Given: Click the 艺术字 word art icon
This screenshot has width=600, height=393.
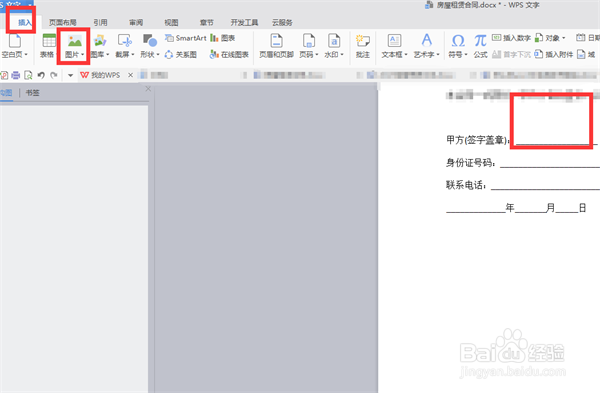Looking at the screenshot, I should (x=426, y=41).
